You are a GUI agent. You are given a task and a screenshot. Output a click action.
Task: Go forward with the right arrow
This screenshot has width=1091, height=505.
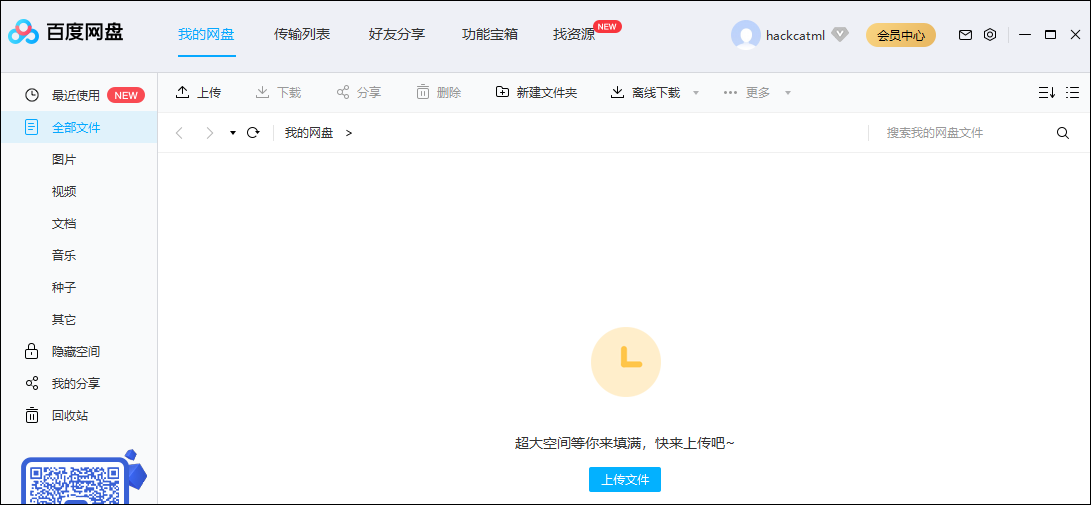pyautogui.click(x=209, y=133)
